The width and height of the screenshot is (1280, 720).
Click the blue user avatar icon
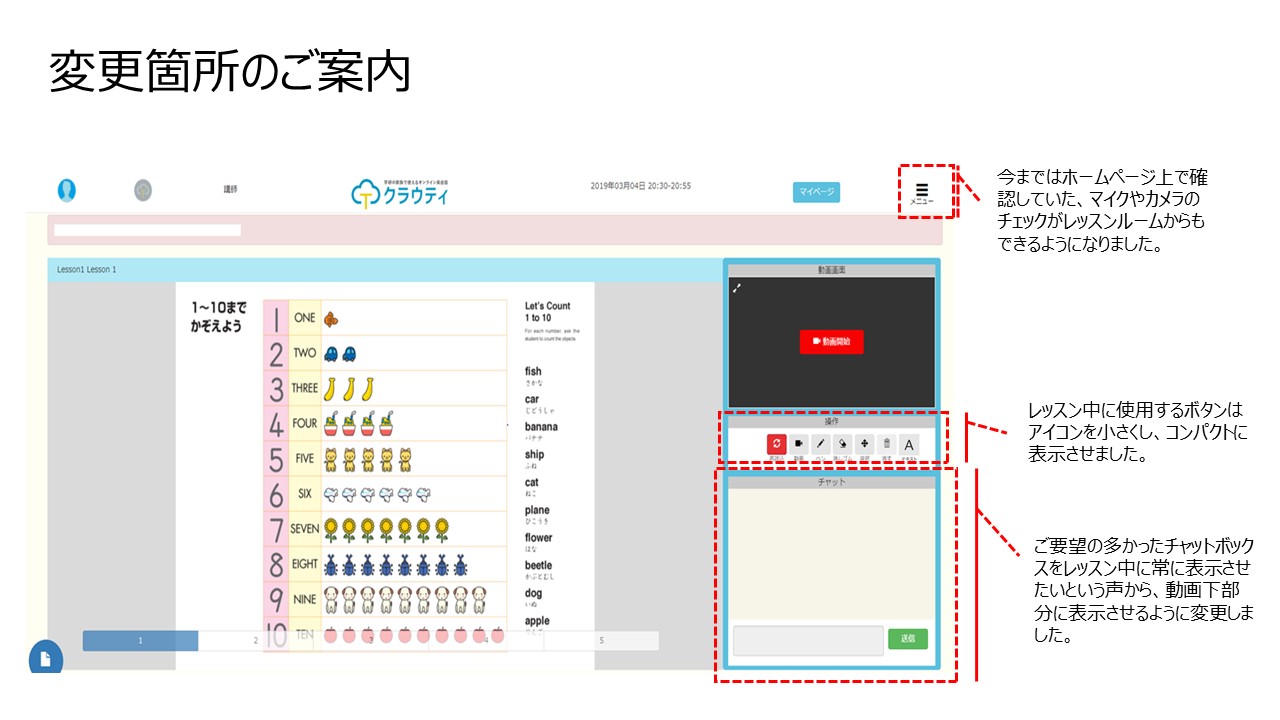point(67,190)
